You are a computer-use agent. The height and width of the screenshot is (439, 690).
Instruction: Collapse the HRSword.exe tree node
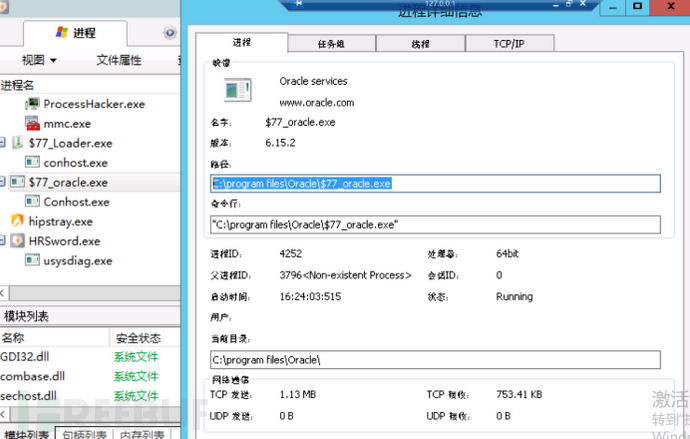pos(2,241)
